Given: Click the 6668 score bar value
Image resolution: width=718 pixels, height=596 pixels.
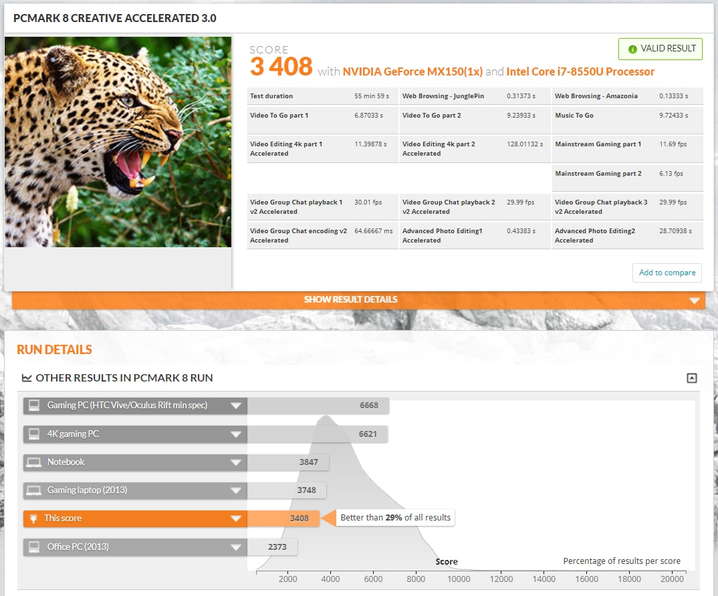Looking at the screenshot, I should click(369, 405).
